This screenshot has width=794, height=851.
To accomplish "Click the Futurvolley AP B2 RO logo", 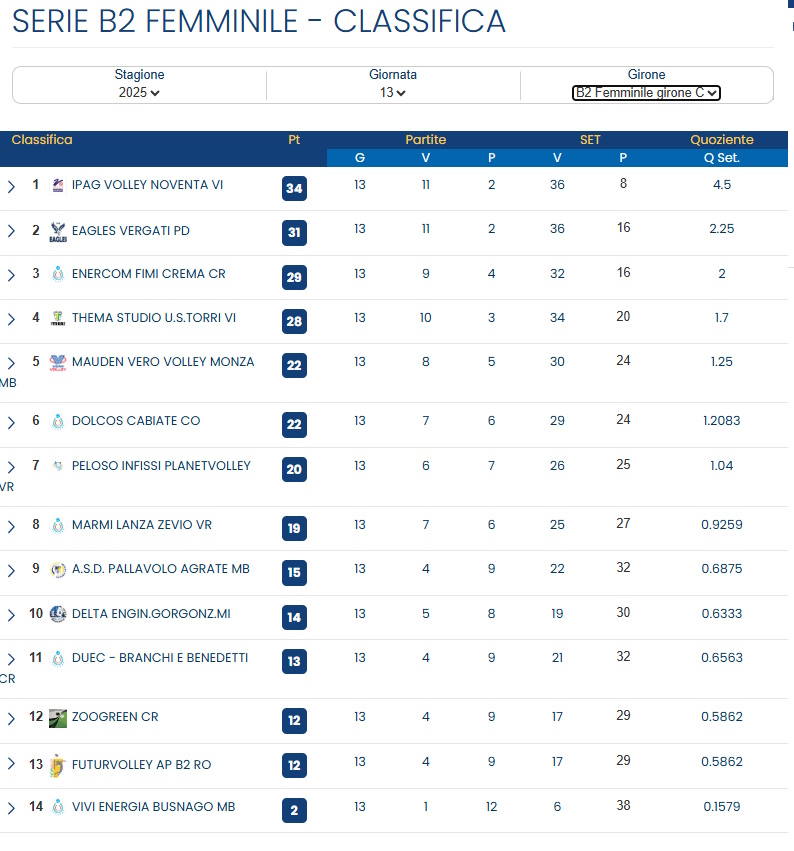I will click(x=58, y=764).
